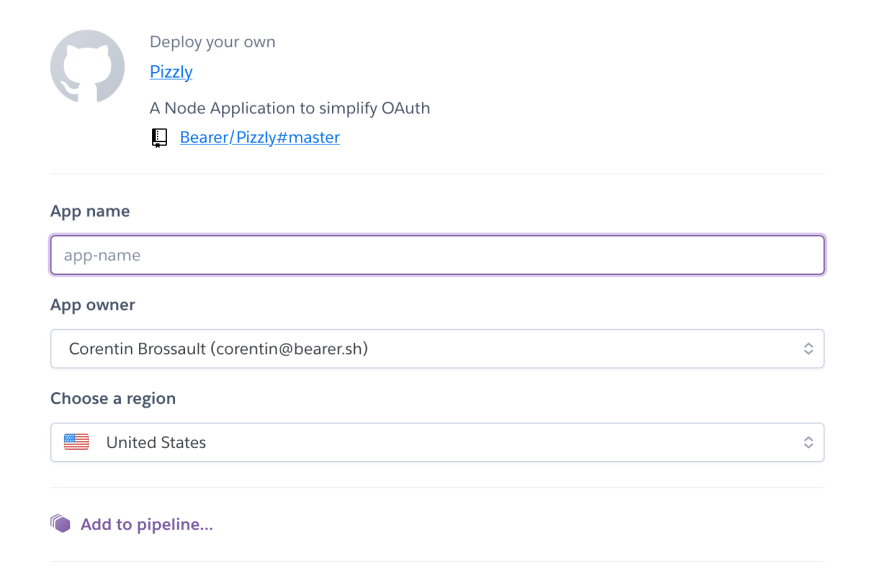Click the app-name placeholder text

[102, 255]
